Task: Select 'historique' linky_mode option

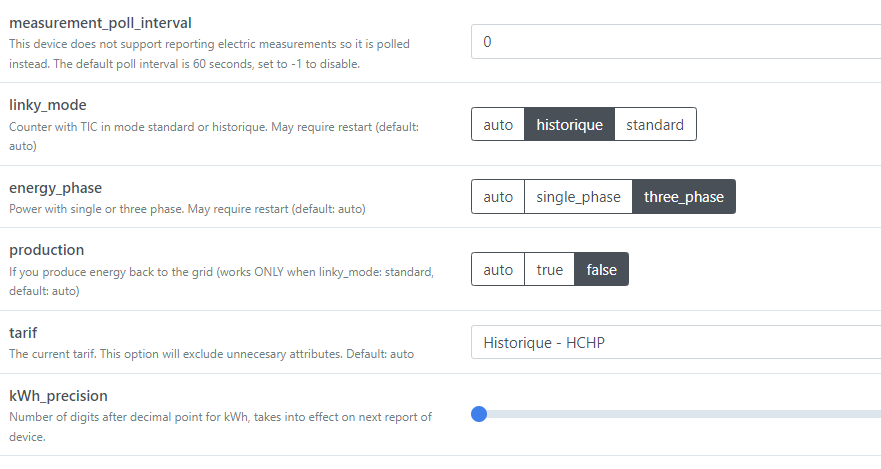Action: (569, 125)
